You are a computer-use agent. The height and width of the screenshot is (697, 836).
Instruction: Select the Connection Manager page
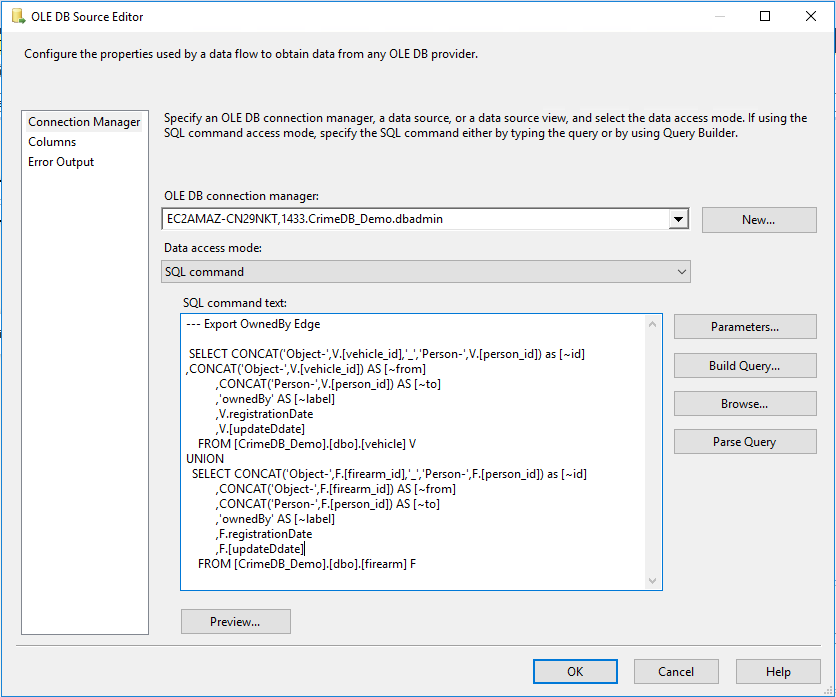(84, 122)
